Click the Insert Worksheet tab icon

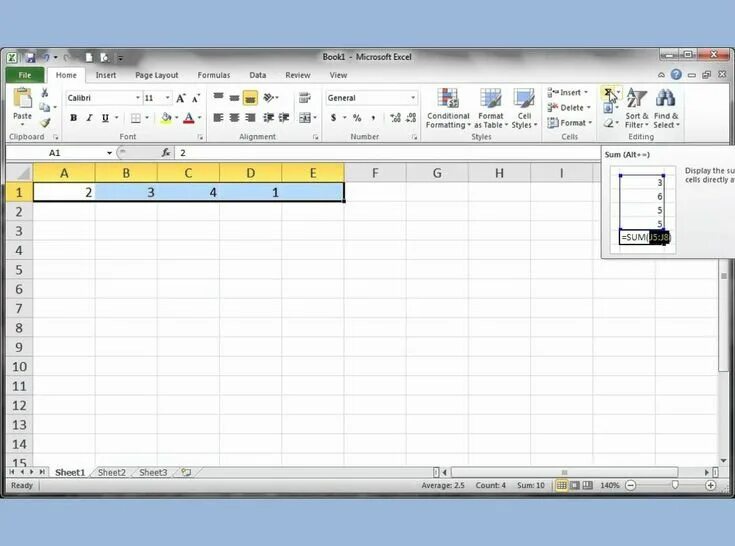(186, 472)
